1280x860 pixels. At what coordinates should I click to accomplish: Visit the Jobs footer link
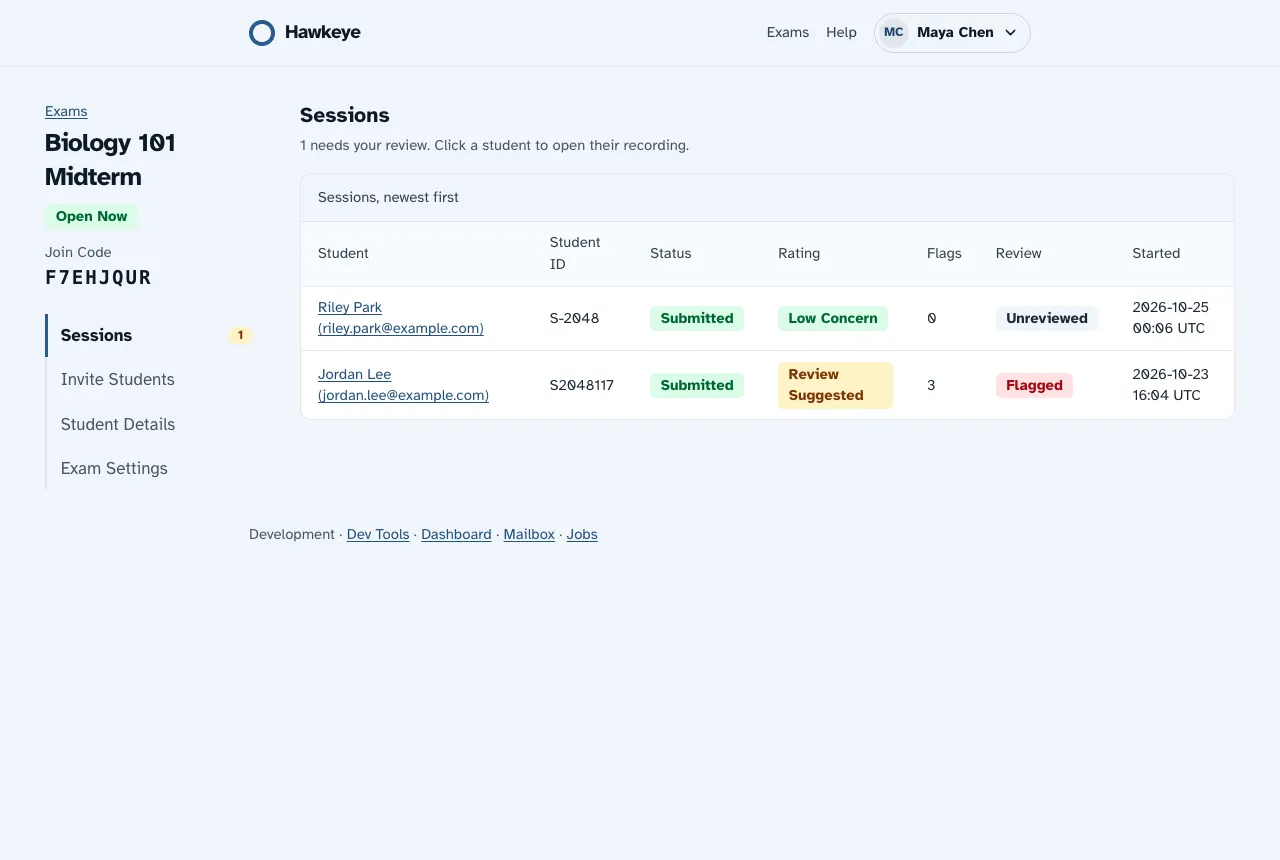[x=582, y=534]
